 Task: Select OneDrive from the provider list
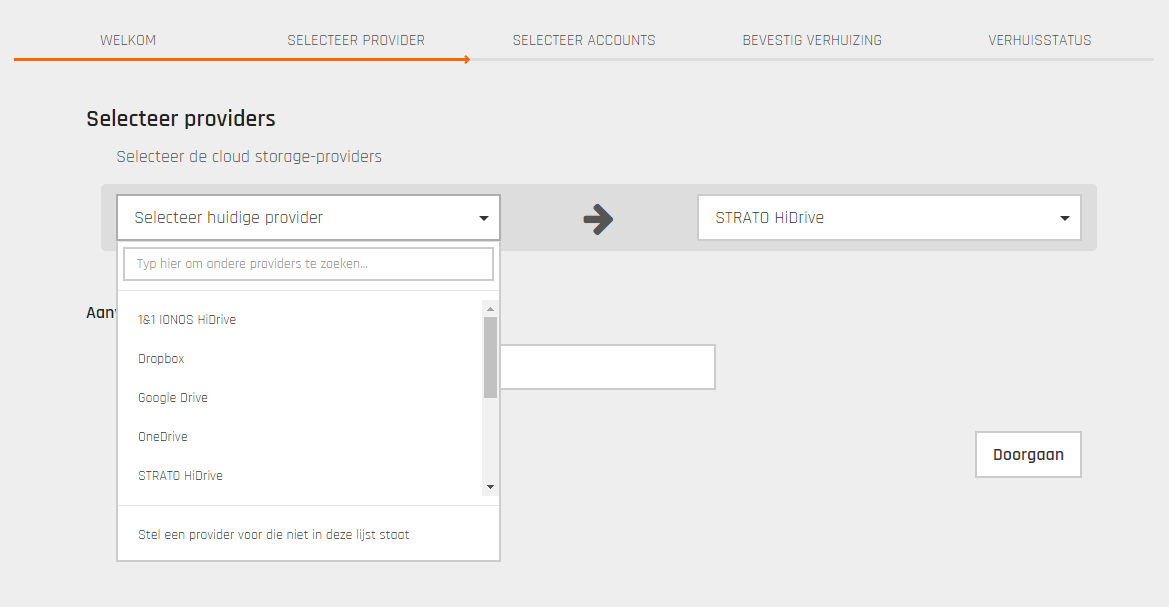163,437
